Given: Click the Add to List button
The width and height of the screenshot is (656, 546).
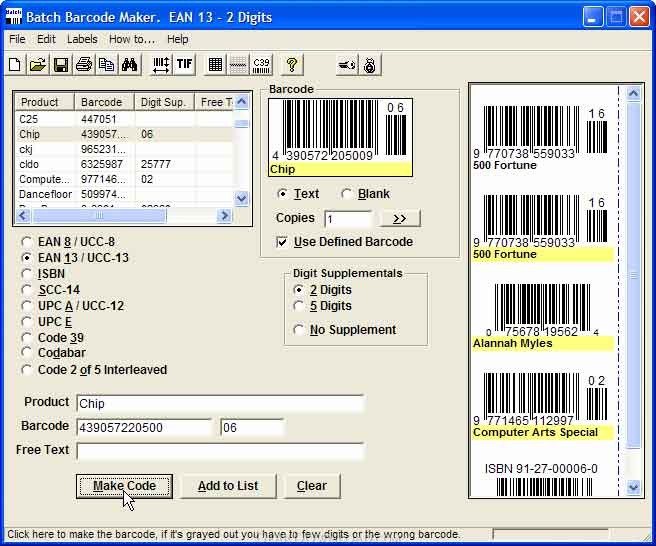Looking at the screenshot, I should click(x=228, y=486).
